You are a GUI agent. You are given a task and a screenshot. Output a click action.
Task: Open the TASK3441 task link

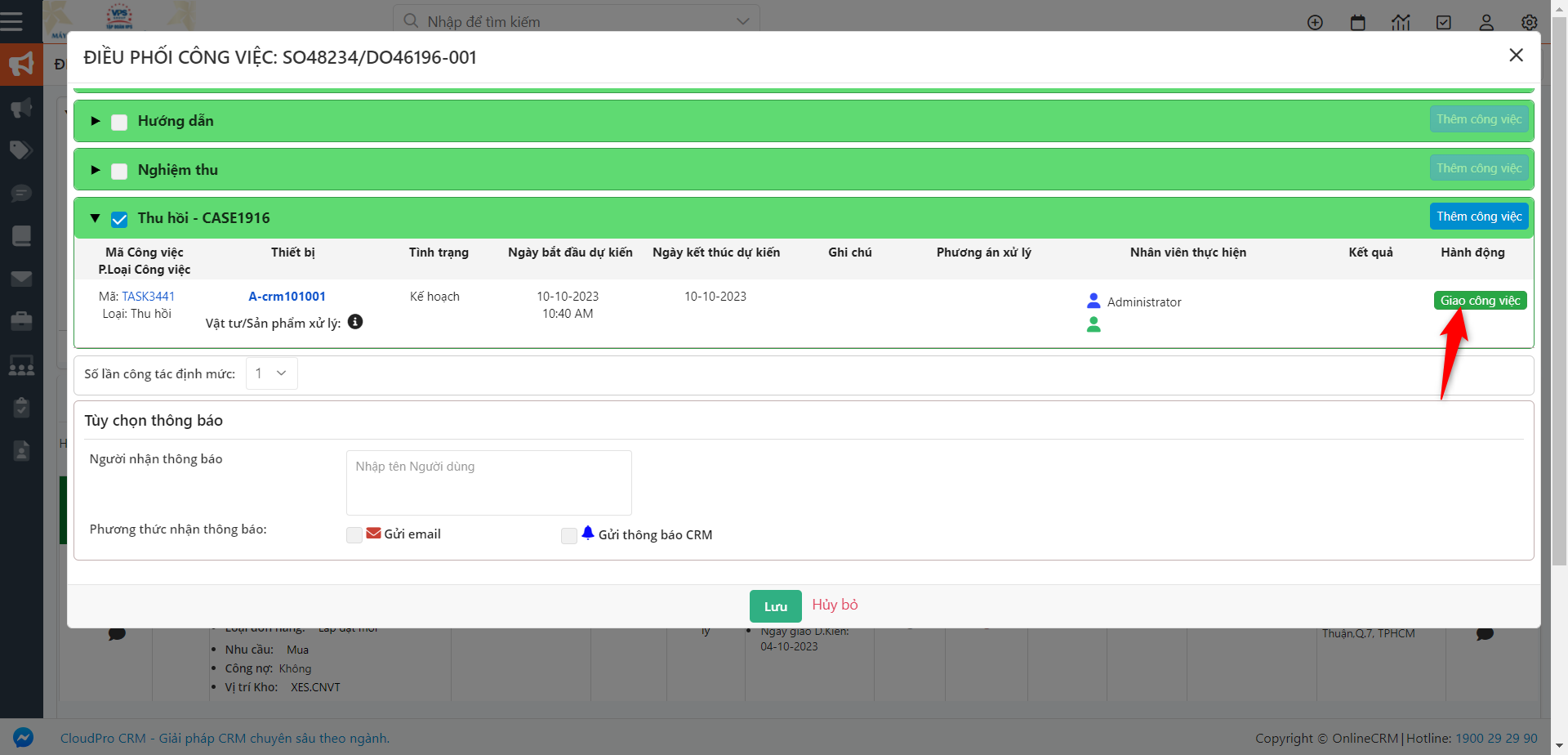coord(149,297)
